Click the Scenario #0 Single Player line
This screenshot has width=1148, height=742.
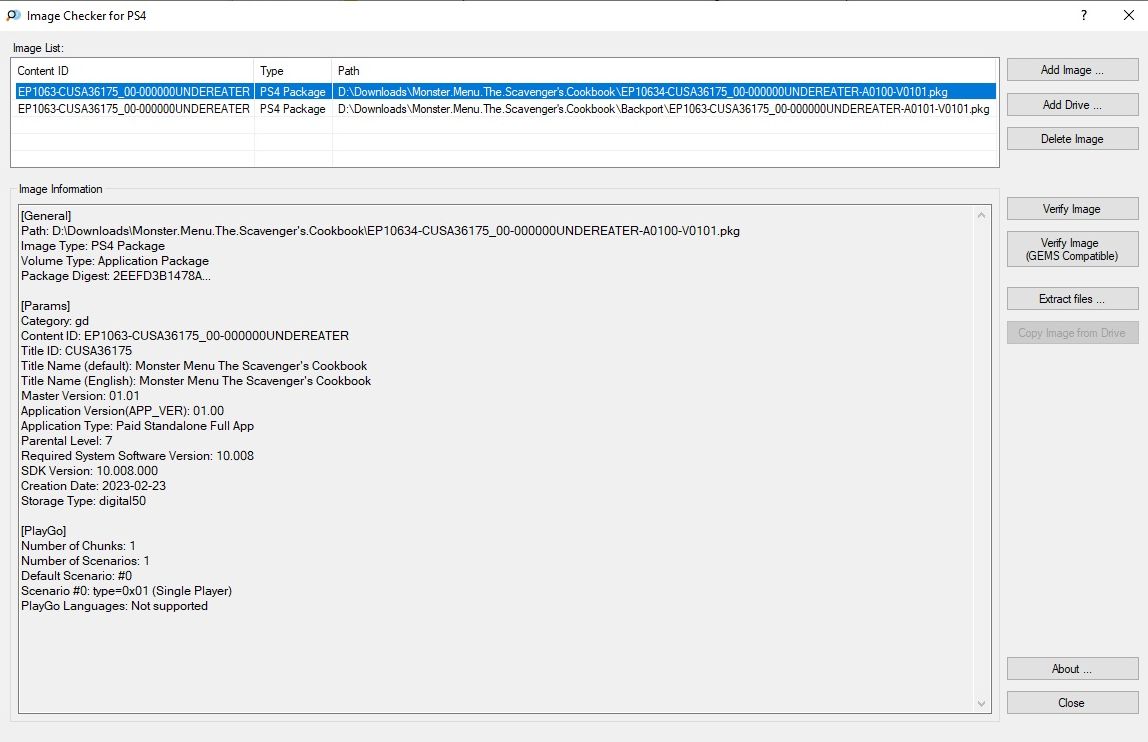(126, 591)
